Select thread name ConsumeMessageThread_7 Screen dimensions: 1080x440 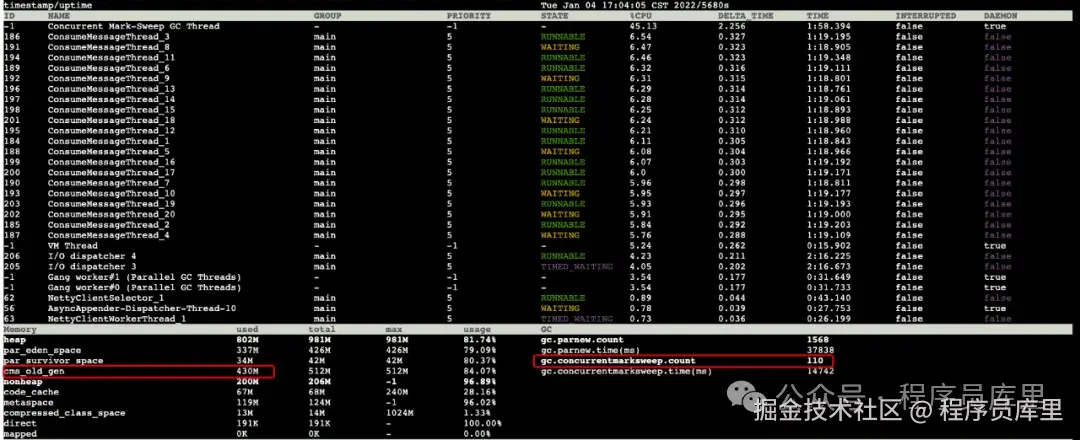(x=108, y=183)
